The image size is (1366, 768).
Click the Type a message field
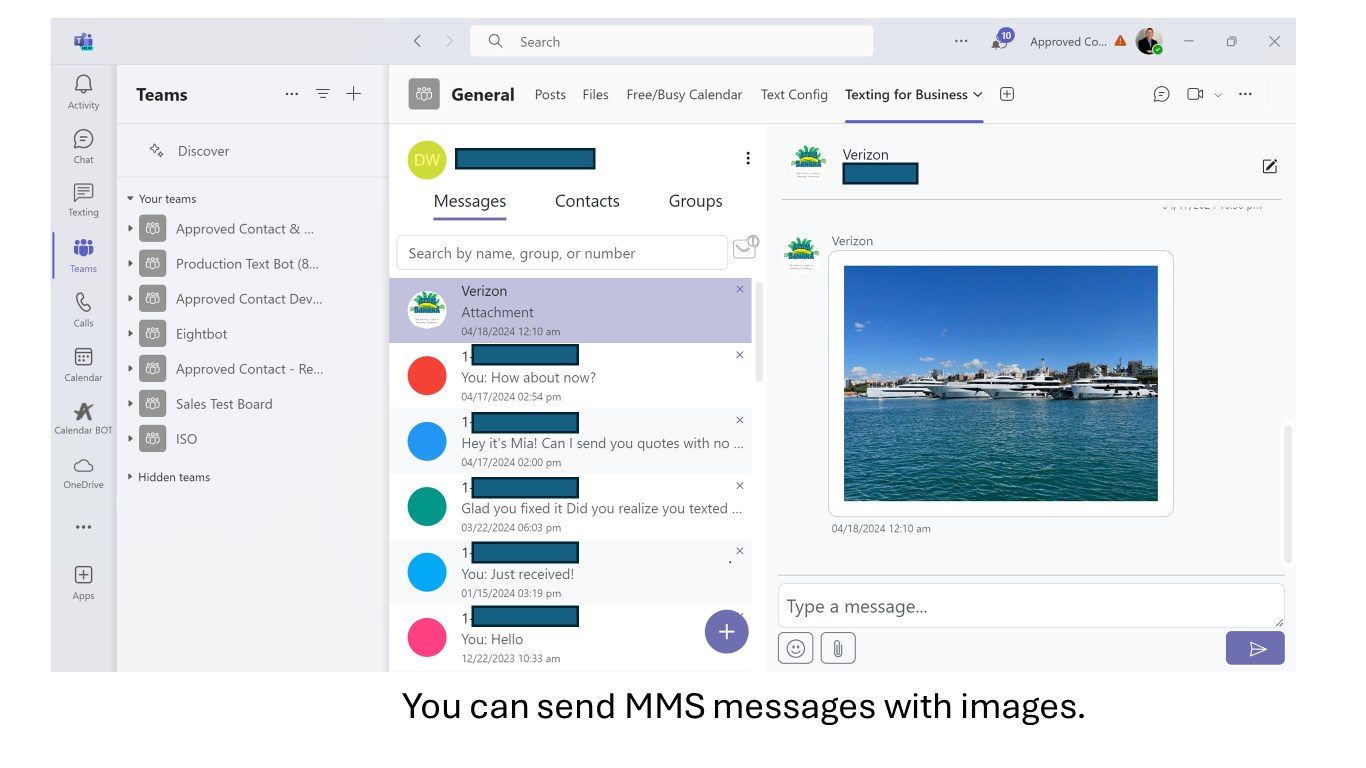tap(1031, 606)
